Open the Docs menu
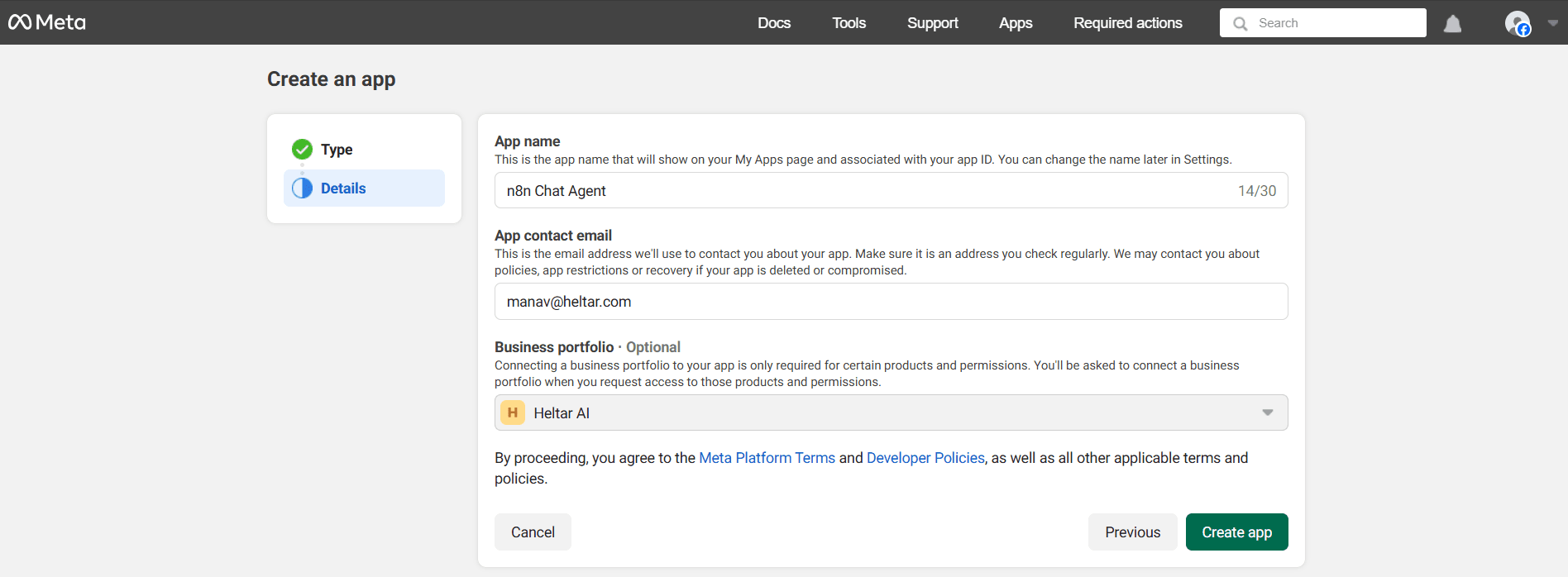 tap(773, 23)
